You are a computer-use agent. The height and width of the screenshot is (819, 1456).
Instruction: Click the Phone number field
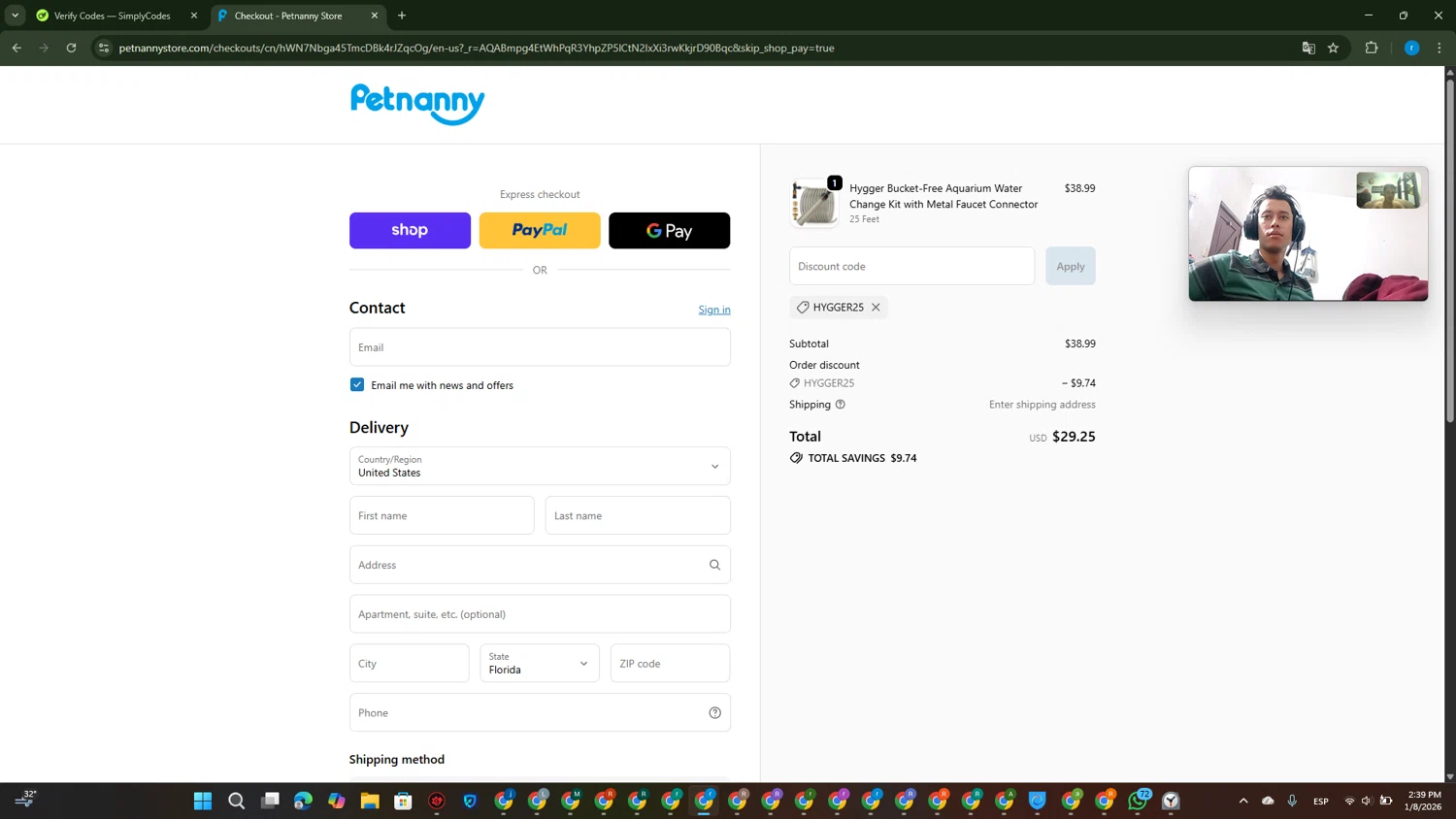[x=540, y=712]
